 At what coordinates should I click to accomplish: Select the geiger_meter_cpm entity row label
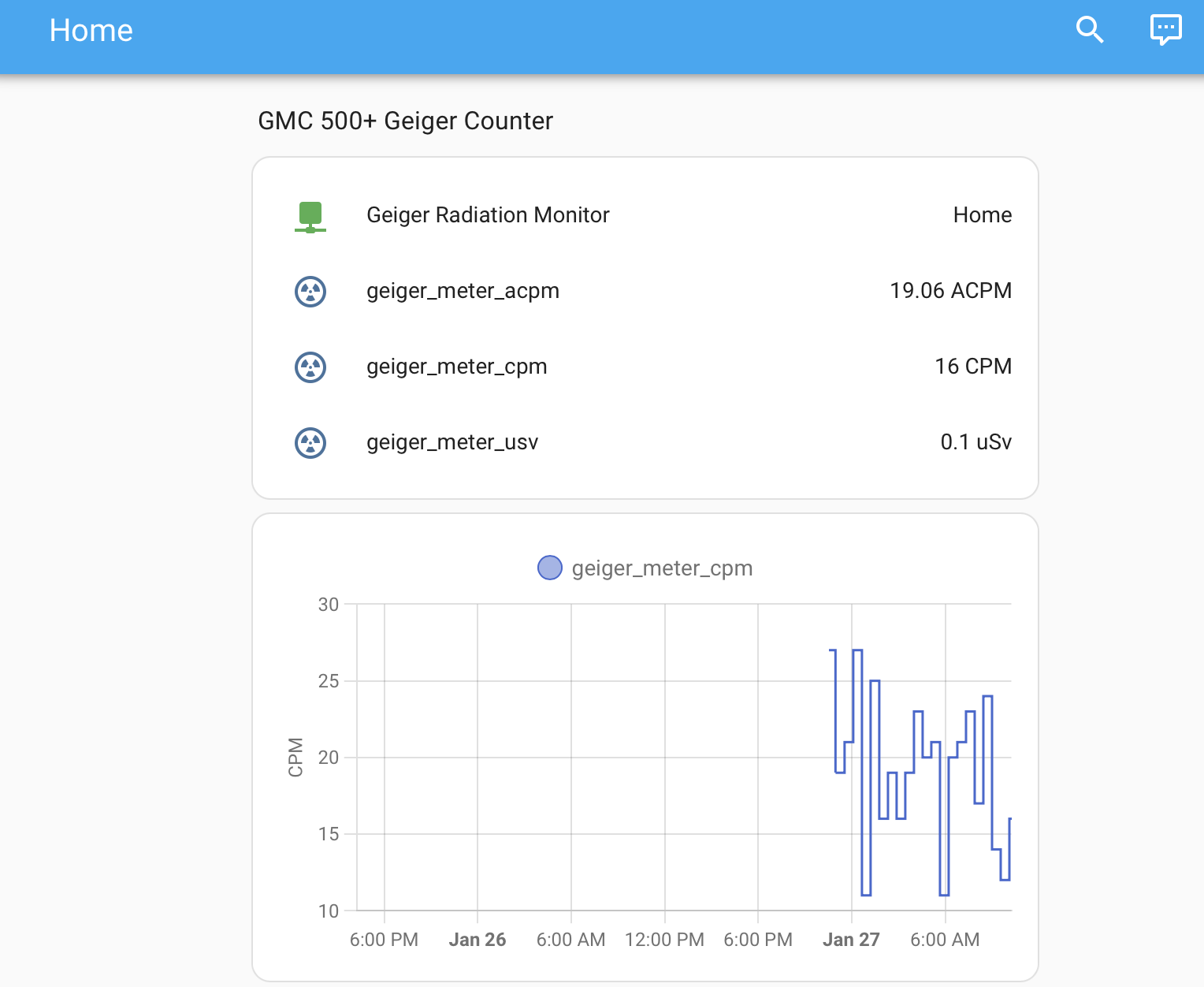(456, 367)
